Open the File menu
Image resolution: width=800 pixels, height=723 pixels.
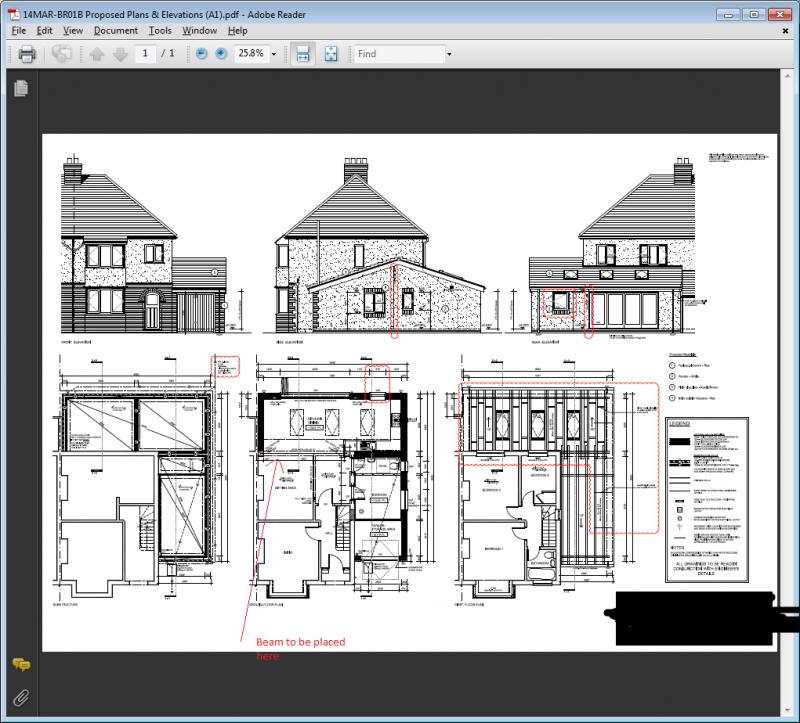pyautogui.click(x=17, y=30)
